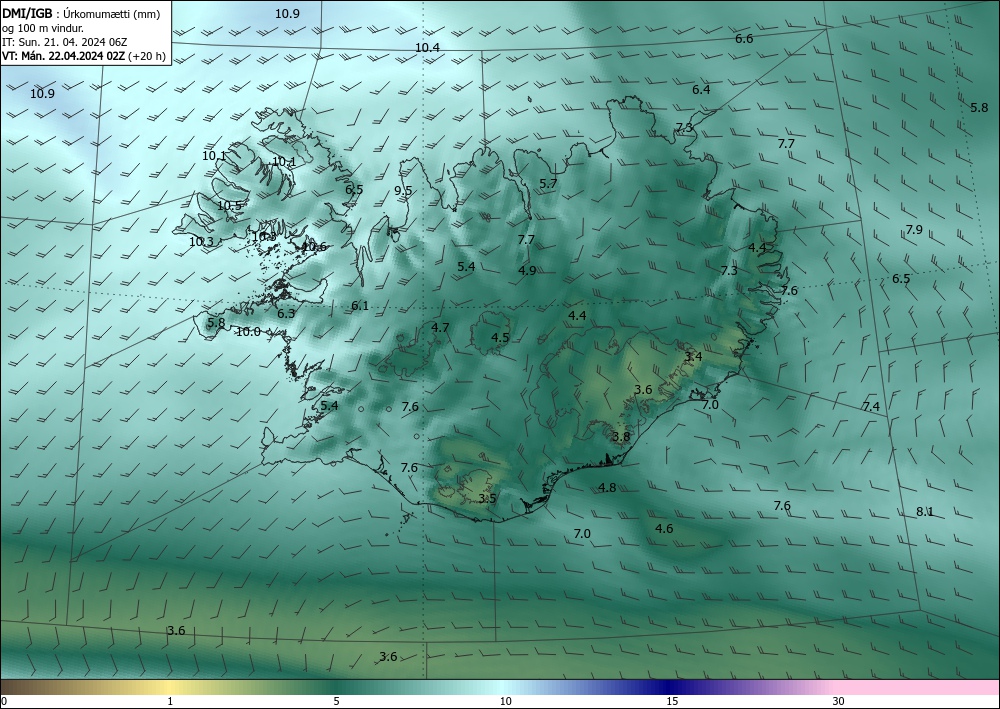Click the 1 tick on the color scale
The height and width of the screenshot is (709, 1000).
170,701
